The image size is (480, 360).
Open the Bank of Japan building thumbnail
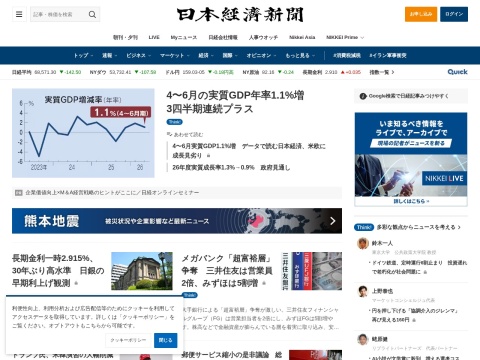pyautogui.click(x=142, y=271)
